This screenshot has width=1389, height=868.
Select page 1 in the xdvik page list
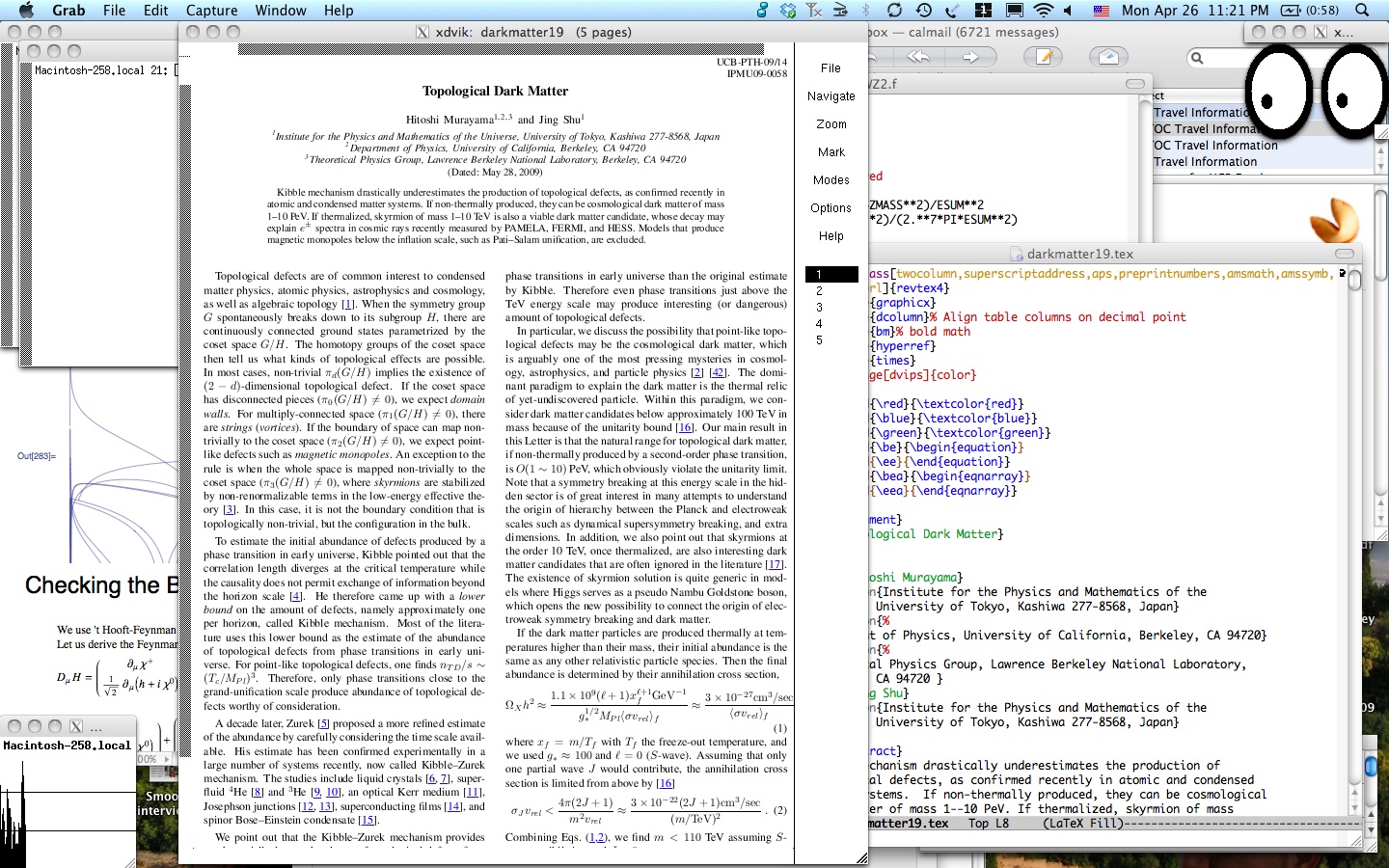tap(831, 275)
